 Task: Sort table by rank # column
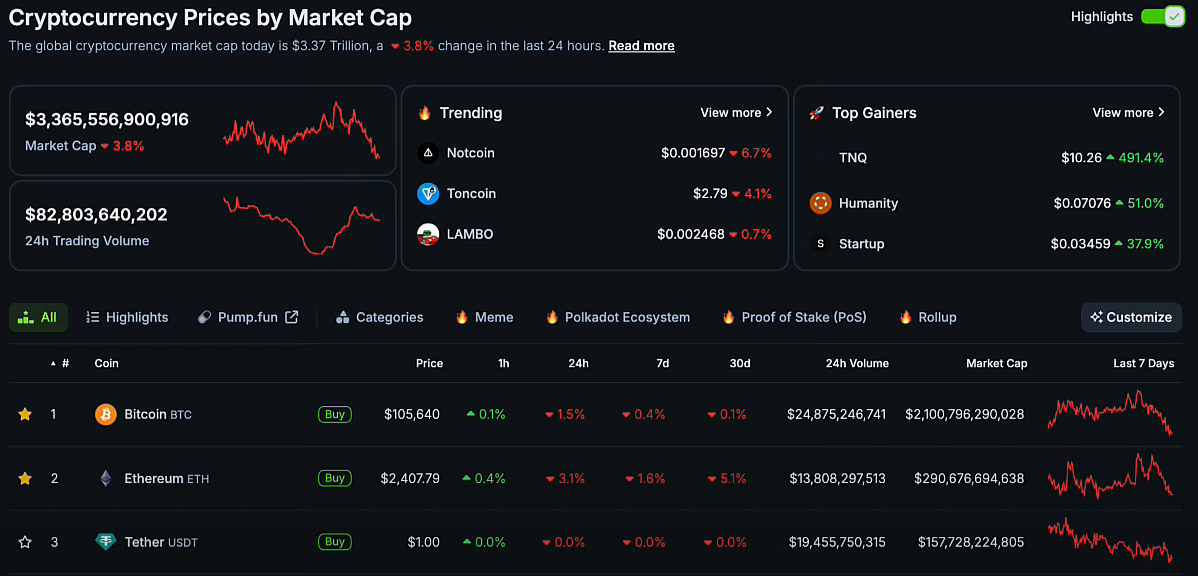point(61,363)
